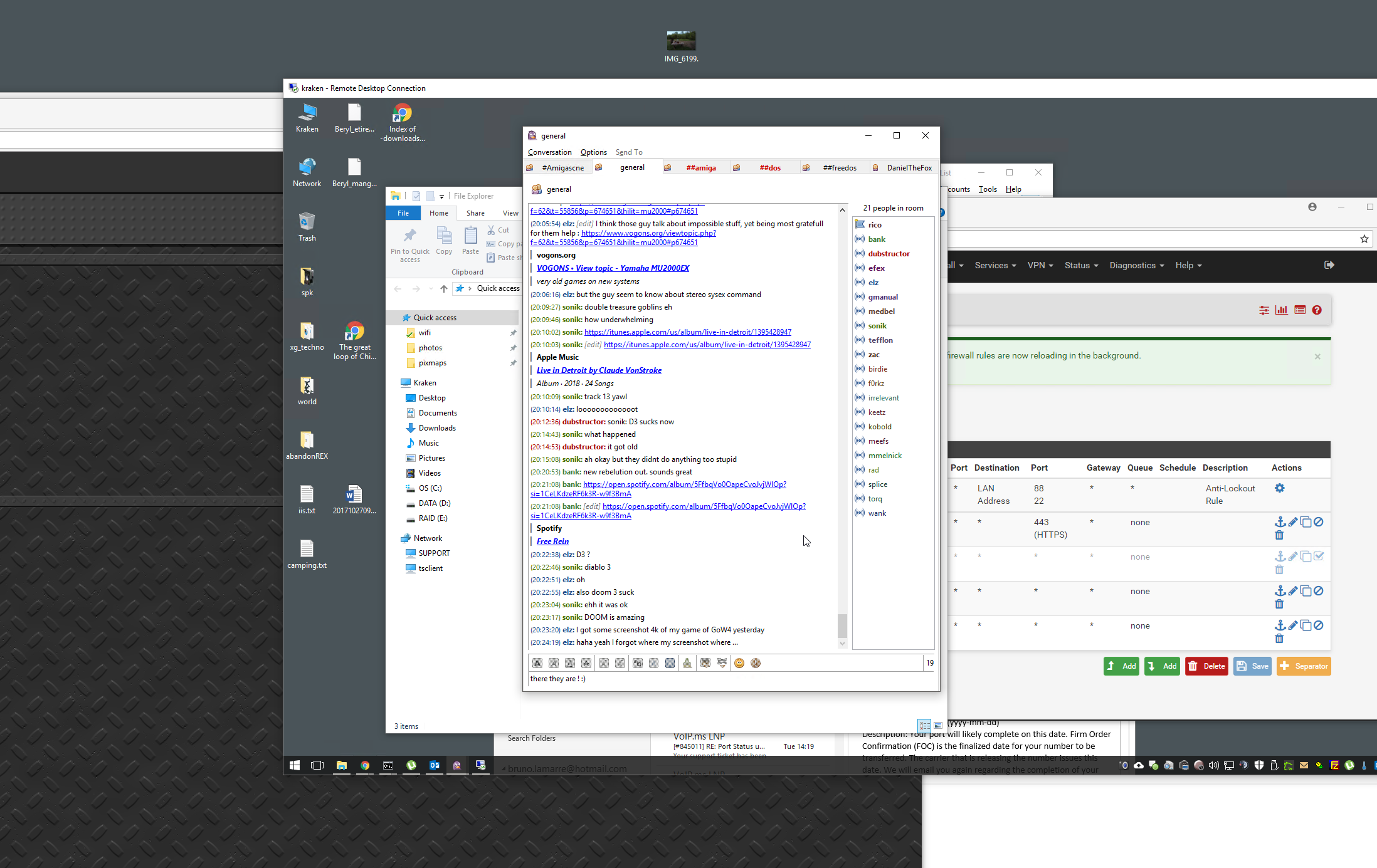Insert link via Pidgin toolbar icon
The image size is (1377, 868).
point(722,663)
